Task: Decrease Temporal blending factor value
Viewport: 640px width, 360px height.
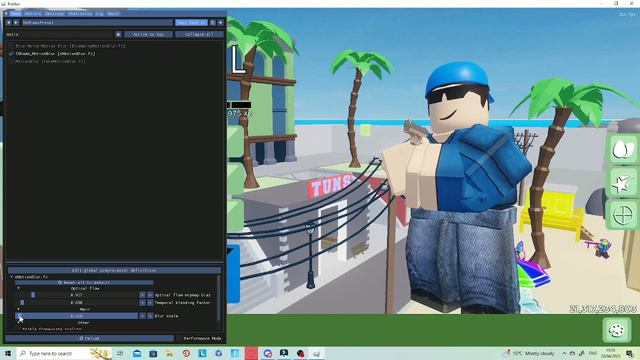Action: coord(142,302)
